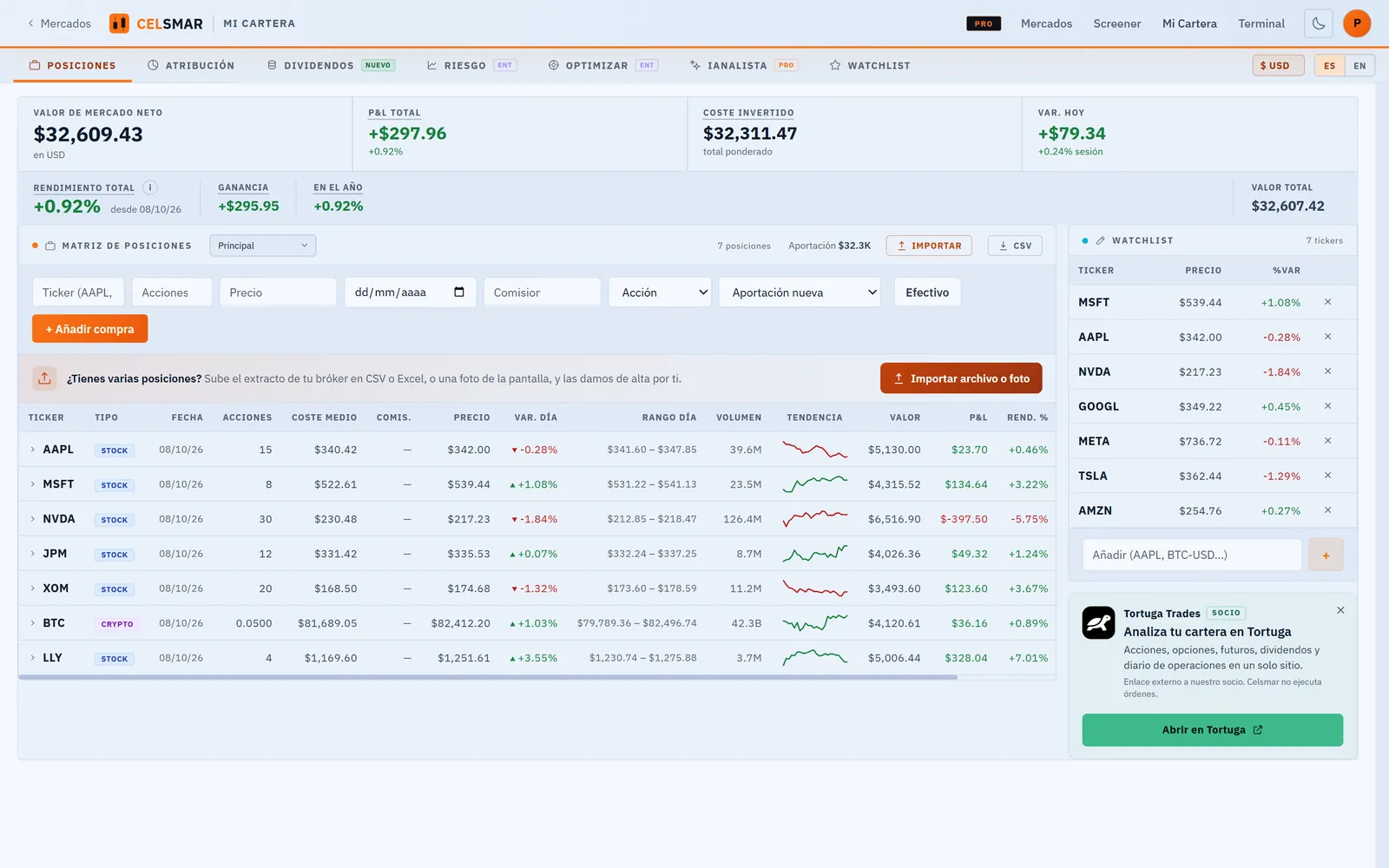This screenshot has width=1389, height=868.
Task: Expand the BTC position row
Action: point(33,623)
